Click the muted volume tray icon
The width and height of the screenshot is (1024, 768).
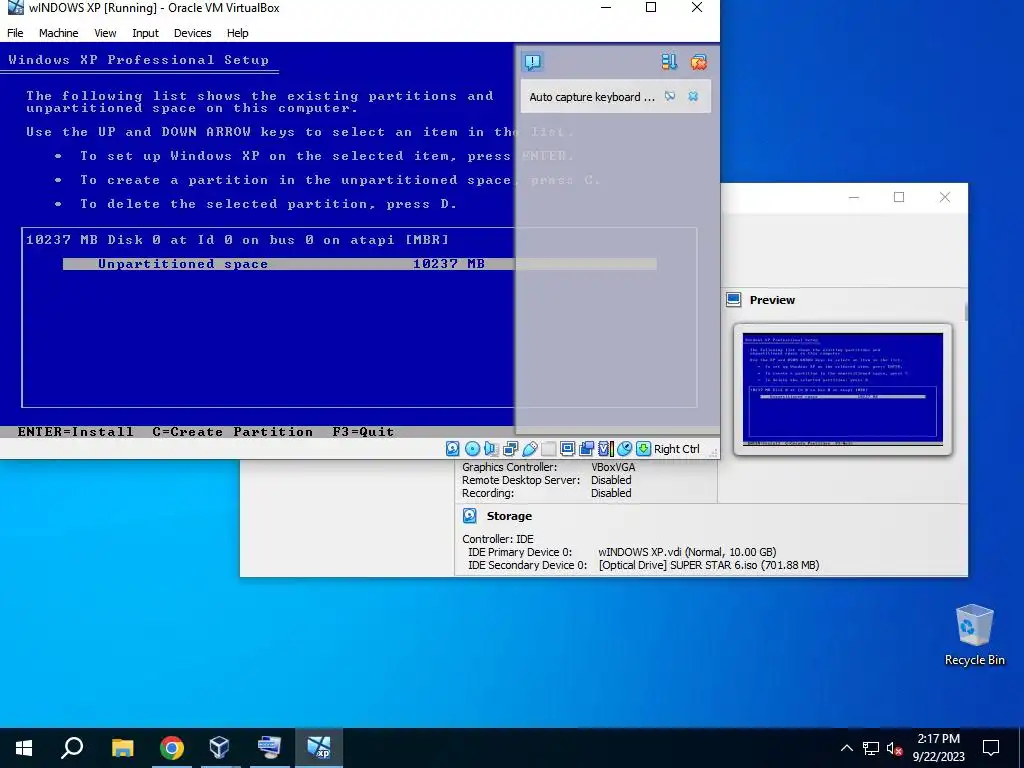tap(895, 748)
